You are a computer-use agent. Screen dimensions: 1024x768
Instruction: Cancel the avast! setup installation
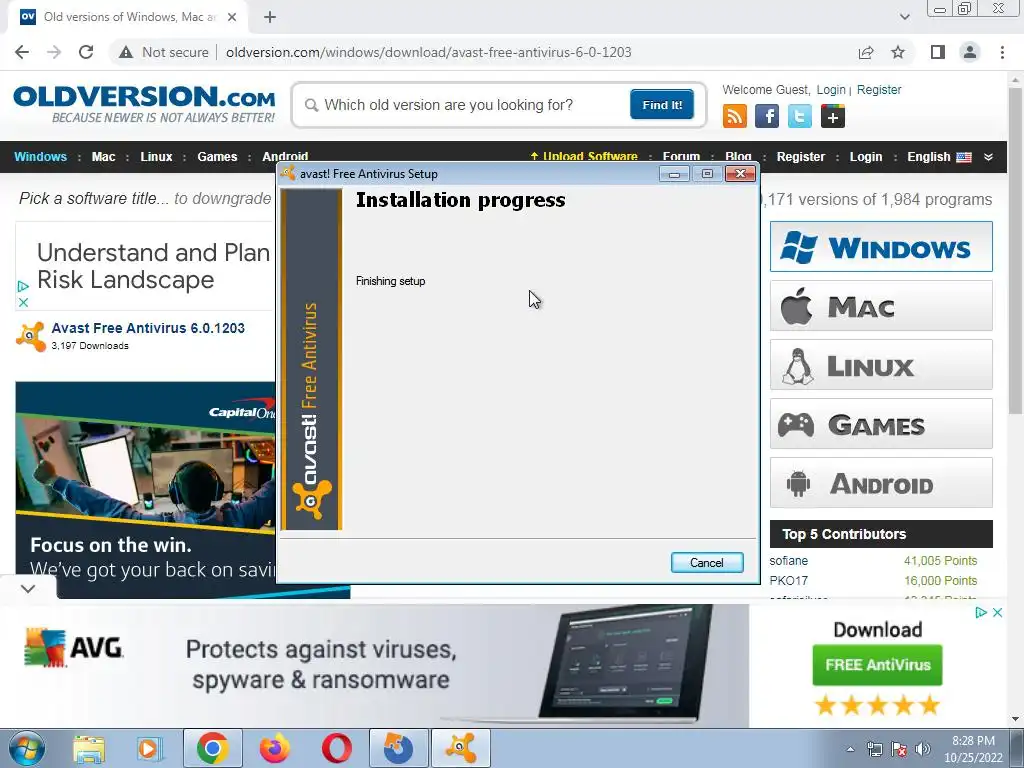(x=707, y=563)
